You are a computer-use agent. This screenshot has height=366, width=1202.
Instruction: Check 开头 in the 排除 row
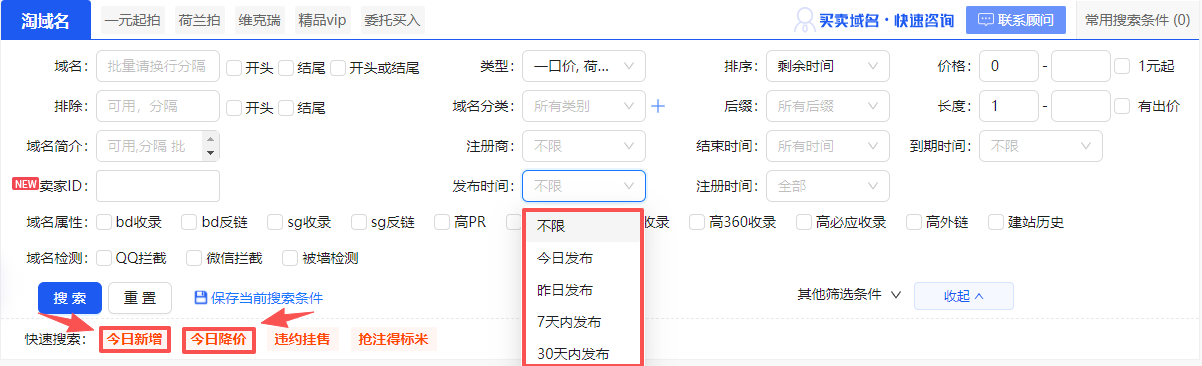[234, 107]
